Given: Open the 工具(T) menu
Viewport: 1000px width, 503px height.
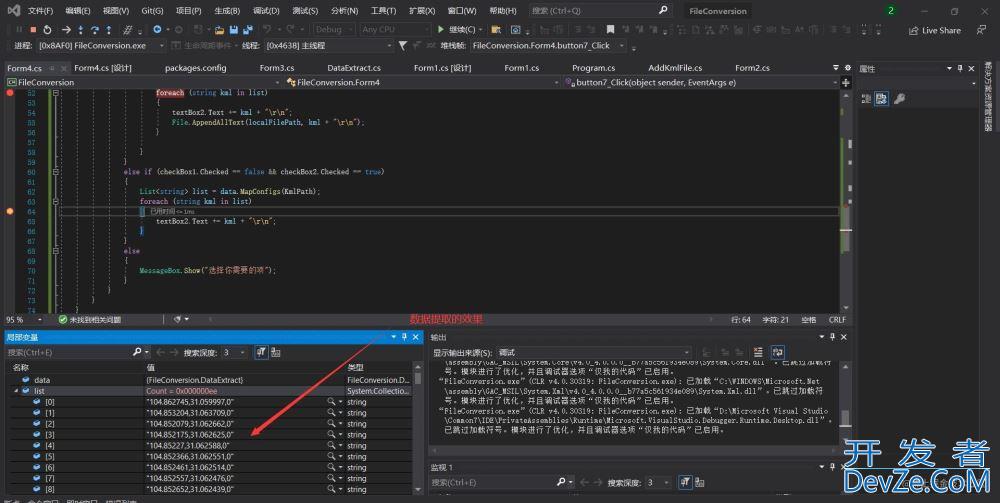Looking at the screenshot, I should click(383, 11).
